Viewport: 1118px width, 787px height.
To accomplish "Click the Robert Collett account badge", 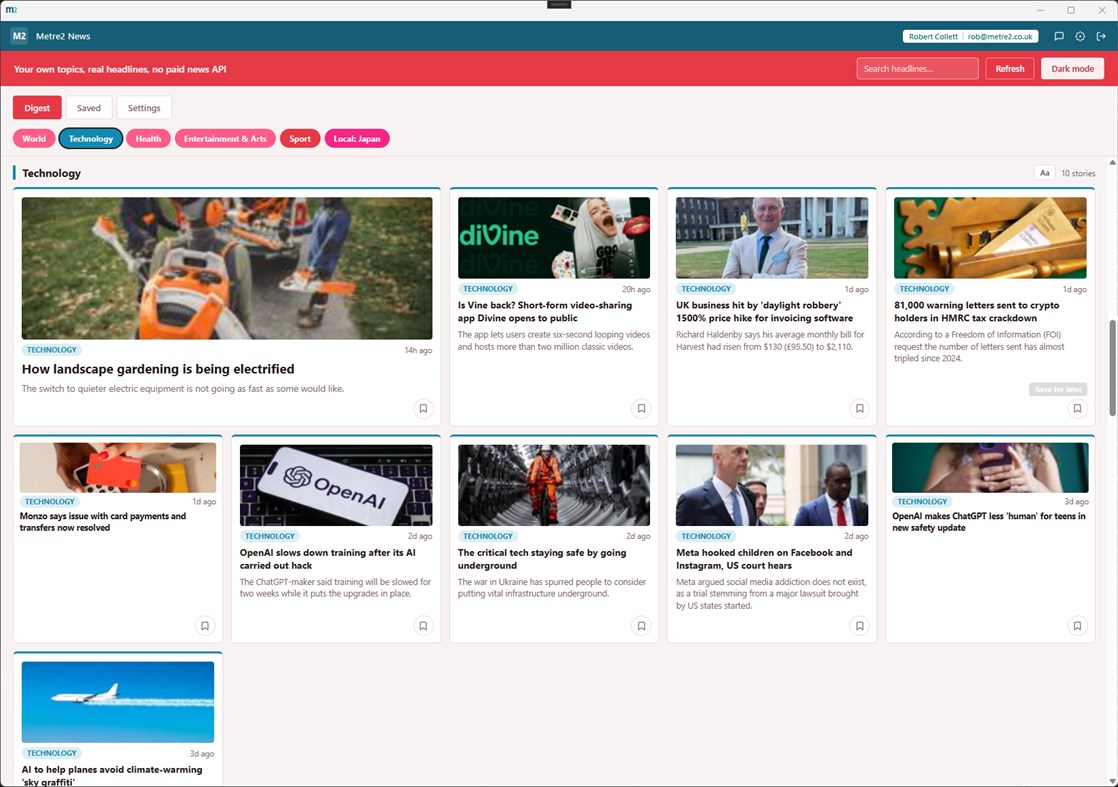I will [x=970, y=36].
